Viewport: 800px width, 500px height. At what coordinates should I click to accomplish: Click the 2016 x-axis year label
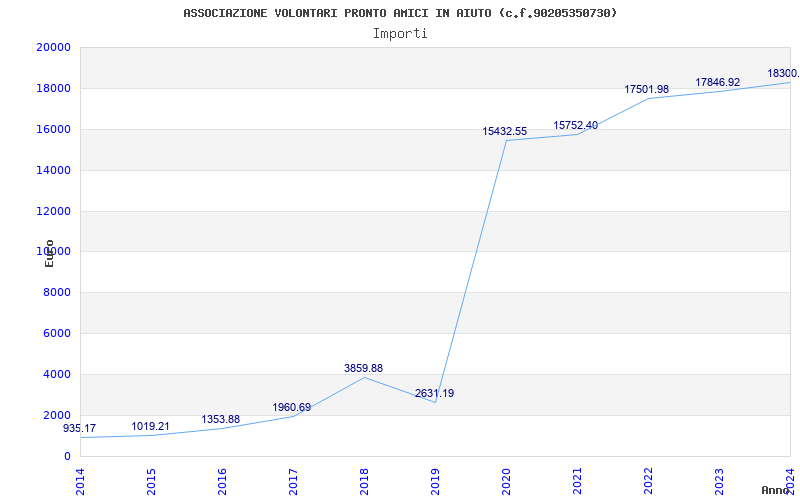[x=222, y=481]
